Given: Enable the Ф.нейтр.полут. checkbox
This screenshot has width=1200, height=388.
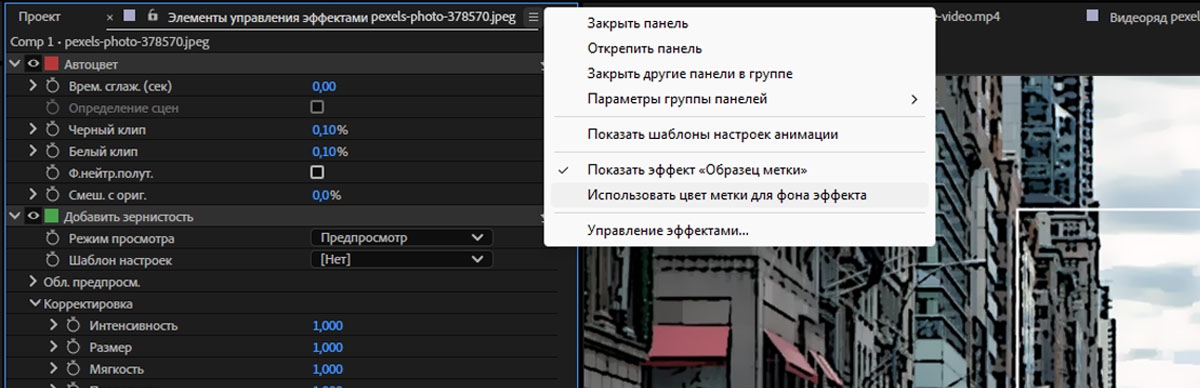Looking at the screenshot, I should (317, 173).
